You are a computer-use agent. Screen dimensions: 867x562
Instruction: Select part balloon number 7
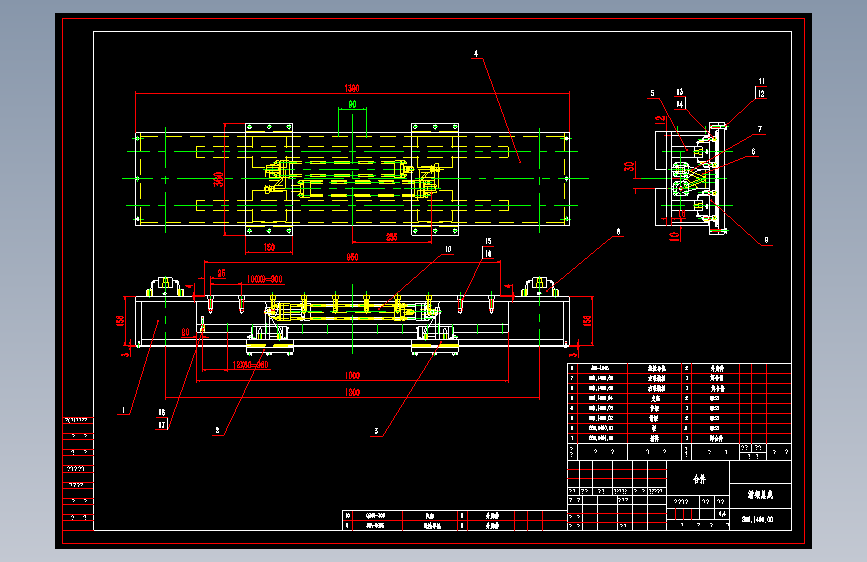click(760, 129)
